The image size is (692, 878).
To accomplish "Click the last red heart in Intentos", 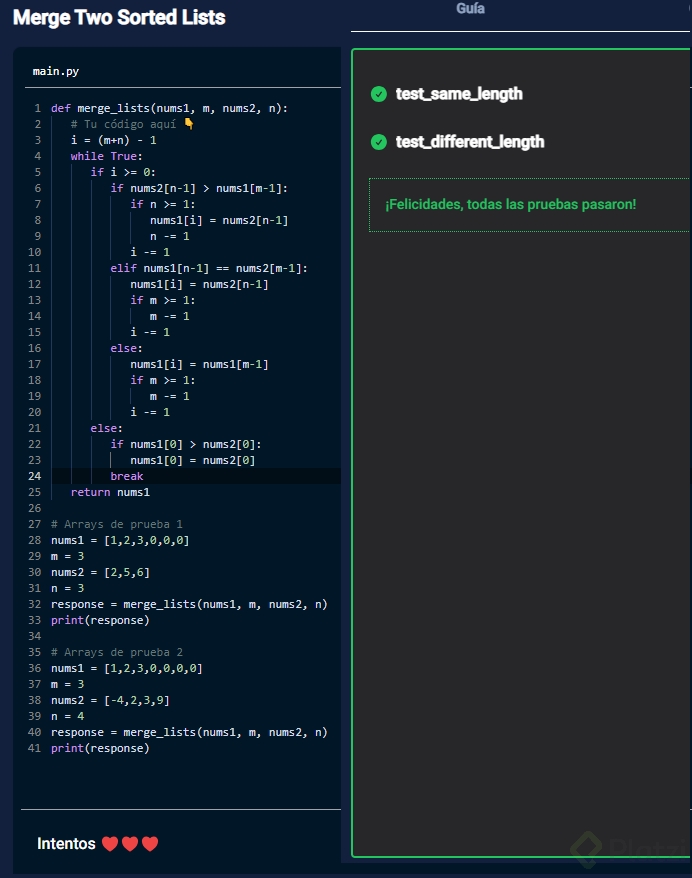I will point(150,844).
